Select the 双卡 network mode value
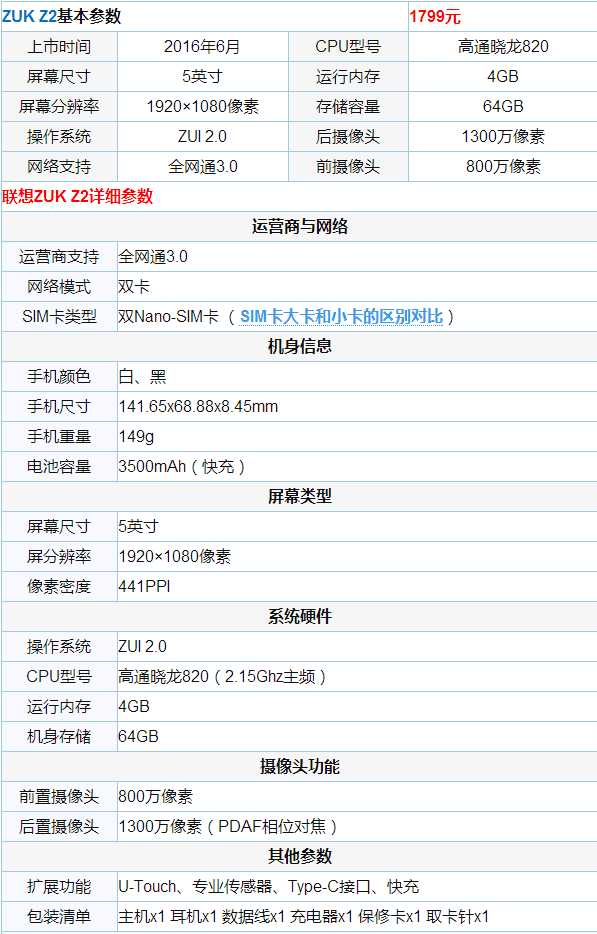Image resolution: width=597 pixels, height=934 pixels. 134,287
